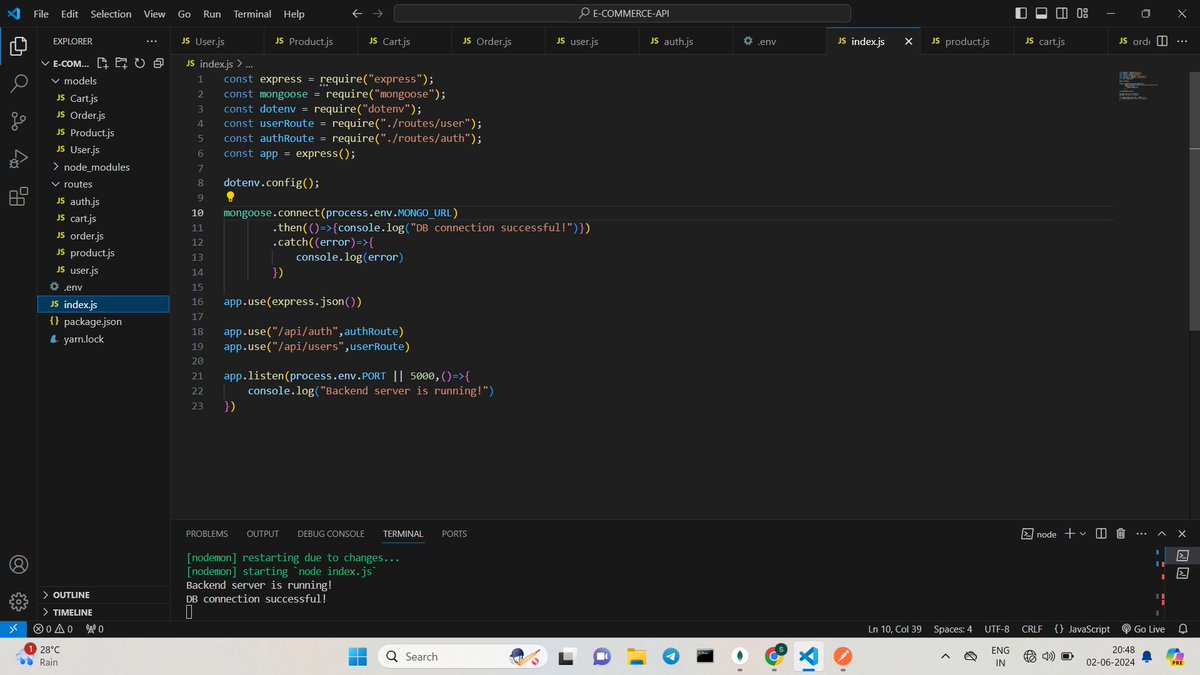
Task: Click Go Live in the status bar
Action: pos(1143,629)
